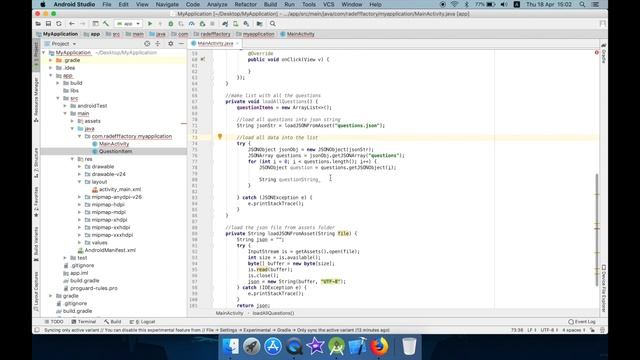Select the MainActivity.java editor tab
Viewport: 640px width, 360px height.
[215, 43]
